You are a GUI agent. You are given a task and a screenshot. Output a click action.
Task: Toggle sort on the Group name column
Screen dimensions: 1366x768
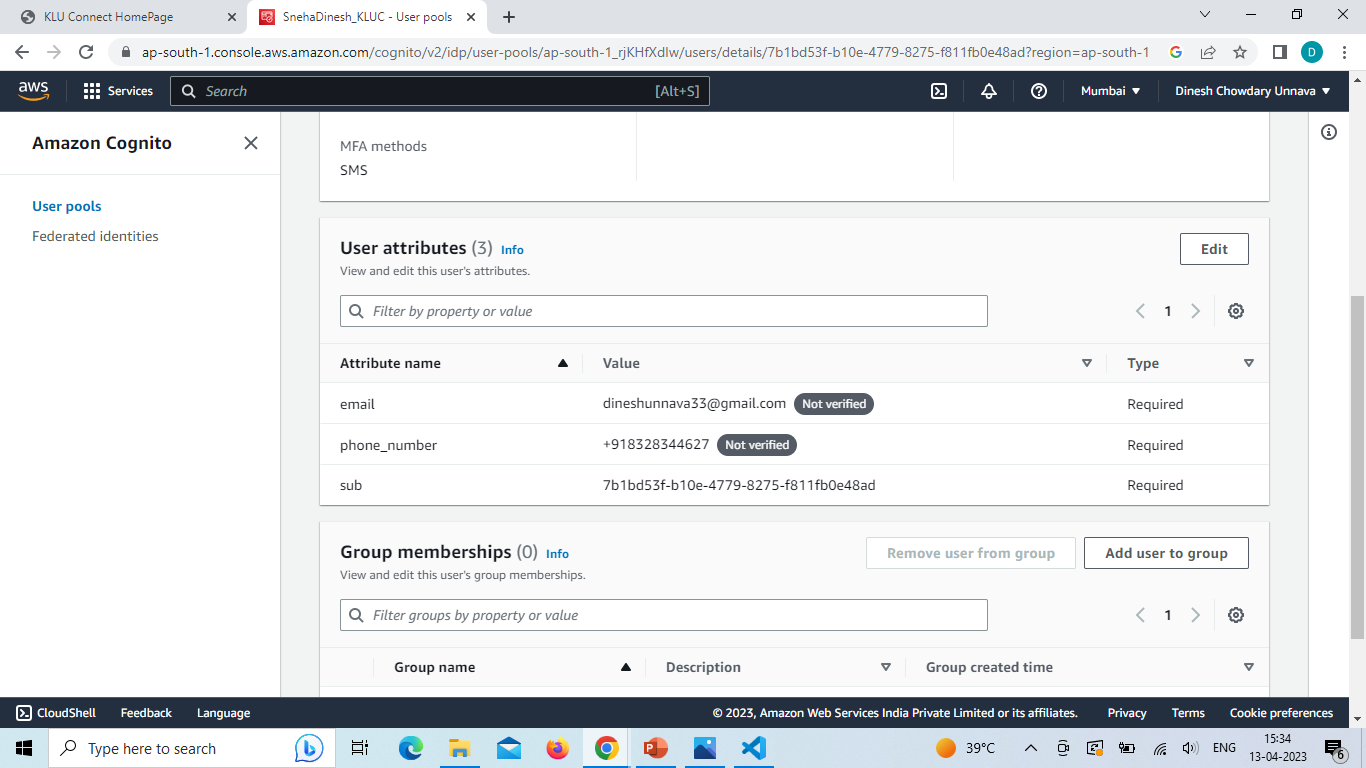(x=626, y=667)
